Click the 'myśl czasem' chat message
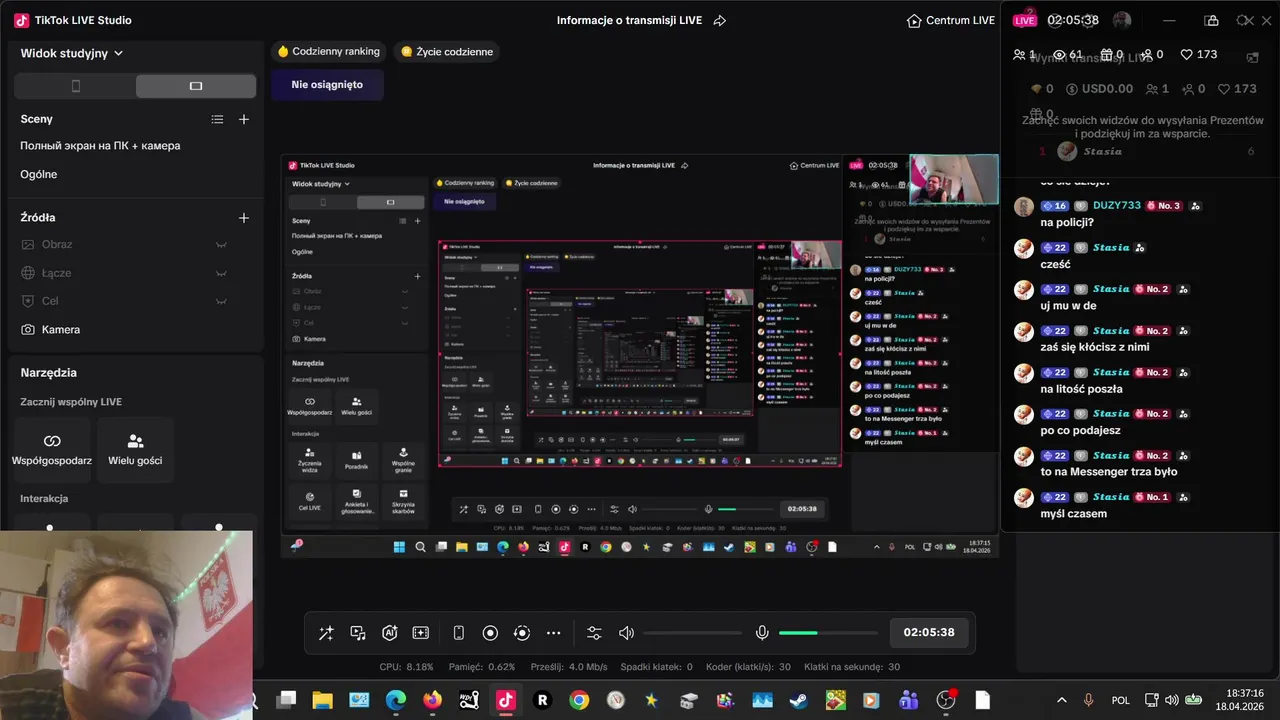The image size is (1280, 720). (1073, 513)
